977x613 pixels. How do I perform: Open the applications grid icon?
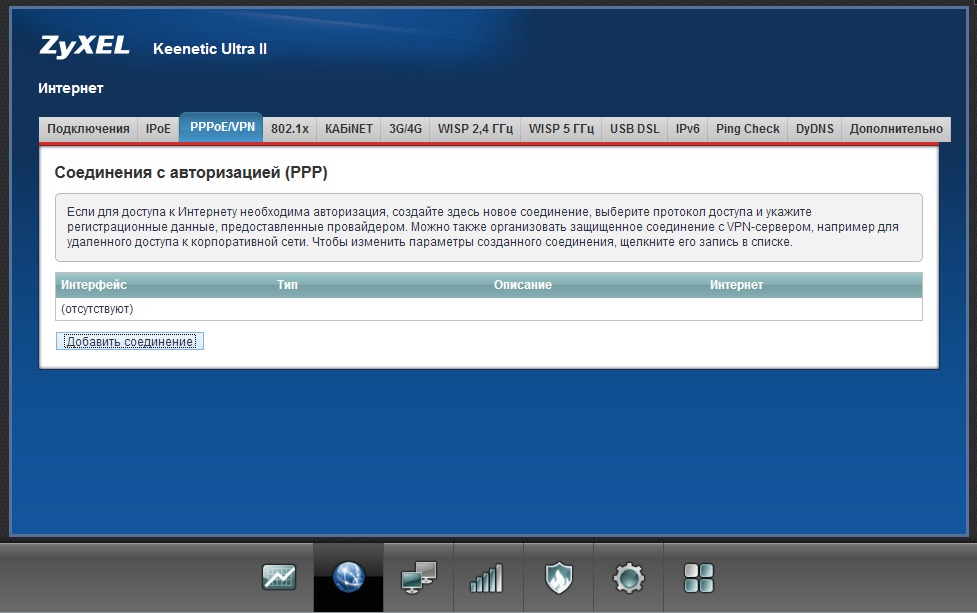pyautogui.click(x=698, y=577)
